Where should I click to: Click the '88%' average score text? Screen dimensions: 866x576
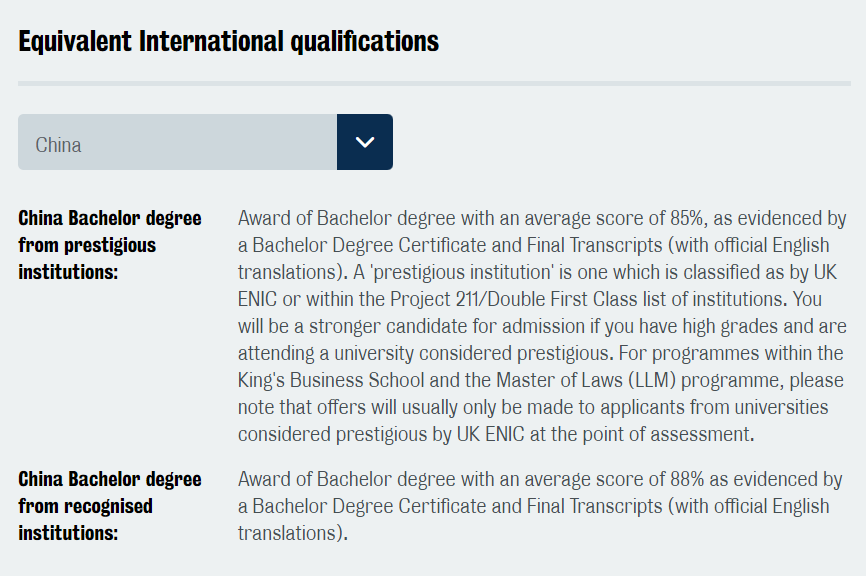click(x=687, y=479)
